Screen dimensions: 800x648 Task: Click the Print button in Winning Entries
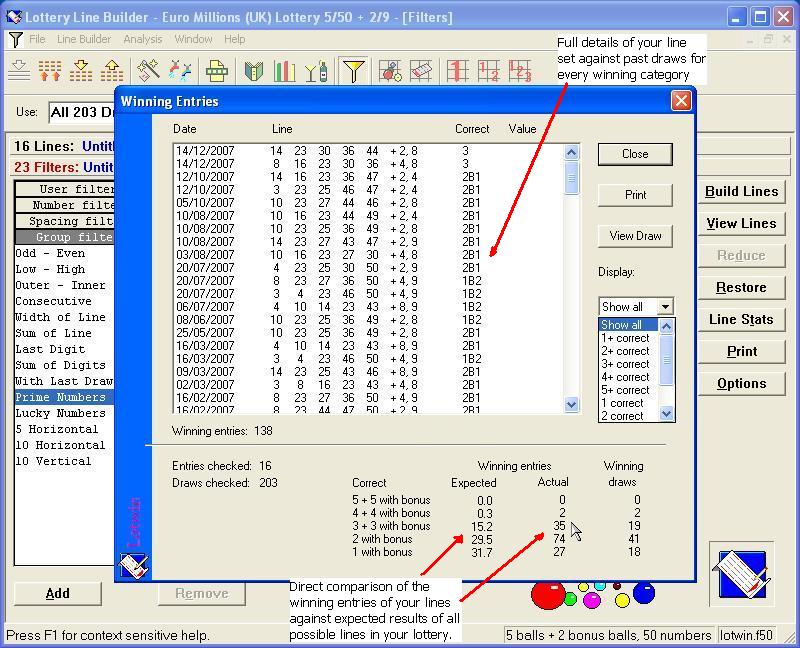pyautogui.click(x=635, y=195)
